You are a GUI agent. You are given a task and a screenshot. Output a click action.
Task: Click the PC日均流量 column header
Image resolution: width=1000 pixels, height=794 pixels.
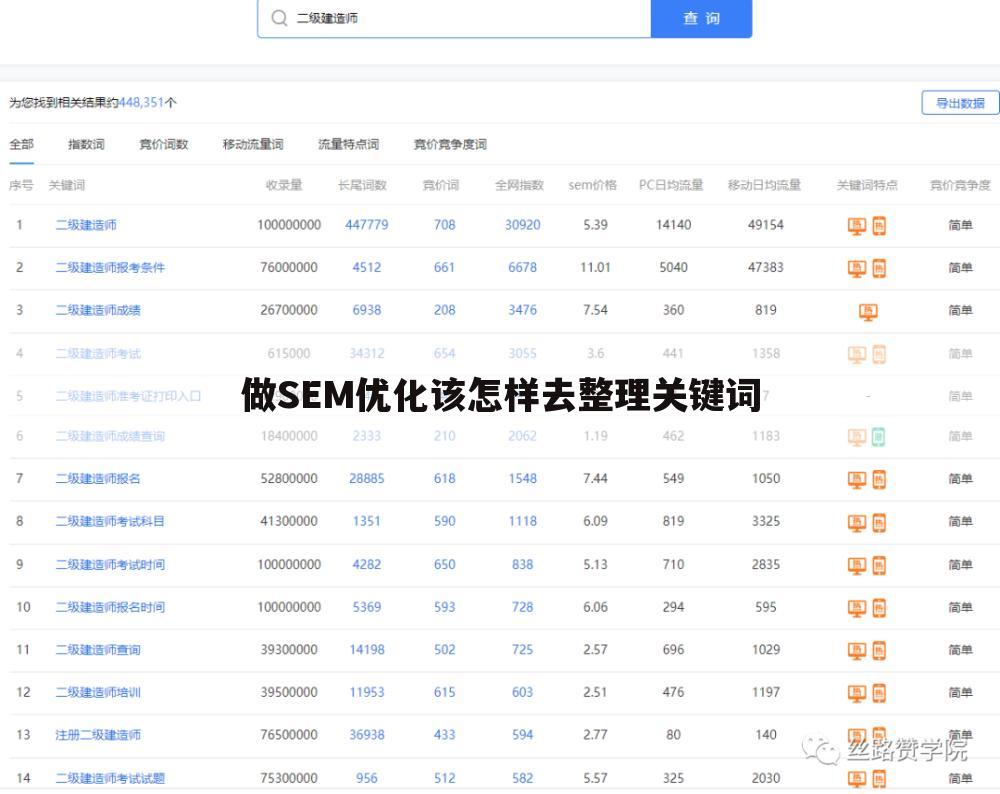tap(671, 185)
